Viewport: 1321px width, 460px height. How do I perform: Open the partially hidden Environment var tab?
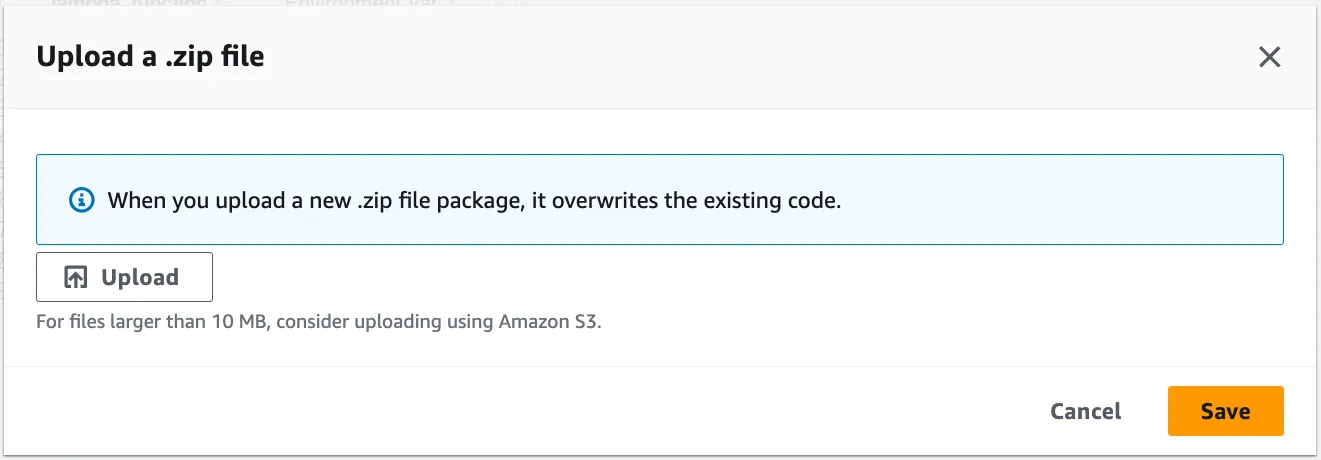pos(362,6)
